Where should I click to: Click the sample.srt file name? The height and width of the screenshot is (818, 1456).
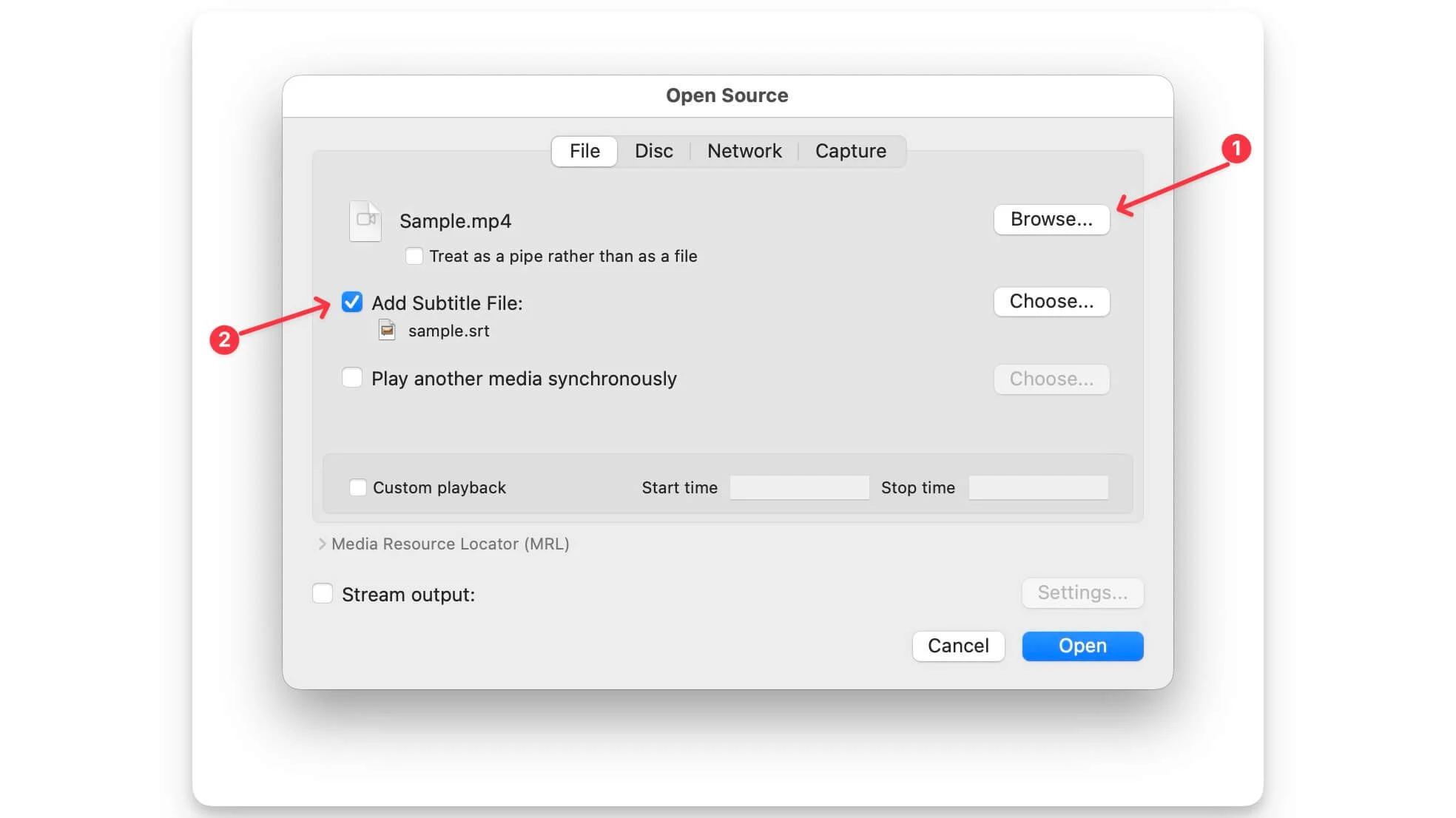tap(448, 331)
